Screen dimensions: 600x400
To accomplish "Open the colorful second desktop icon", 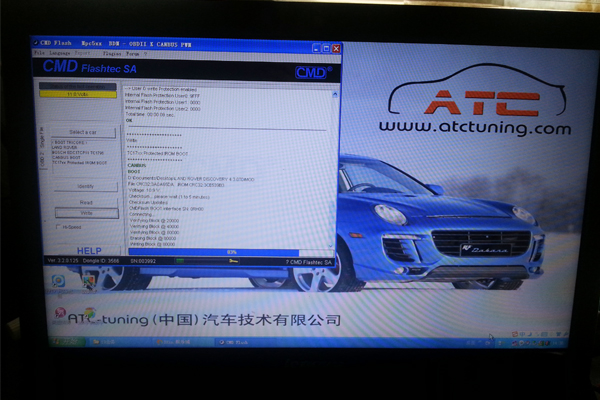I will click(x=89, y=283).
